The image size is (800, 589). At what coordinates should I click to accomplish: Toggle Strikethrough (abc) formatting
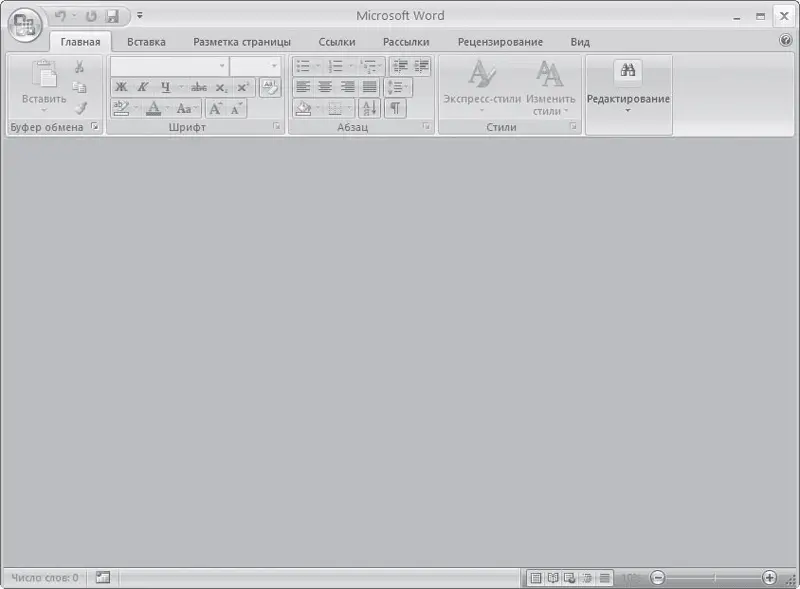(199, 87)
